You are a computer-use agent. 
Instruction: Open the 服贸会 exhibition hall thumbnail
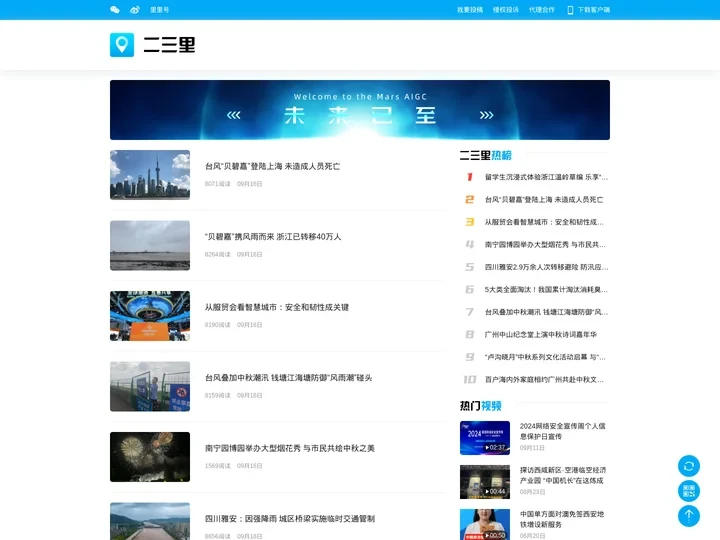tap(150, 316)
